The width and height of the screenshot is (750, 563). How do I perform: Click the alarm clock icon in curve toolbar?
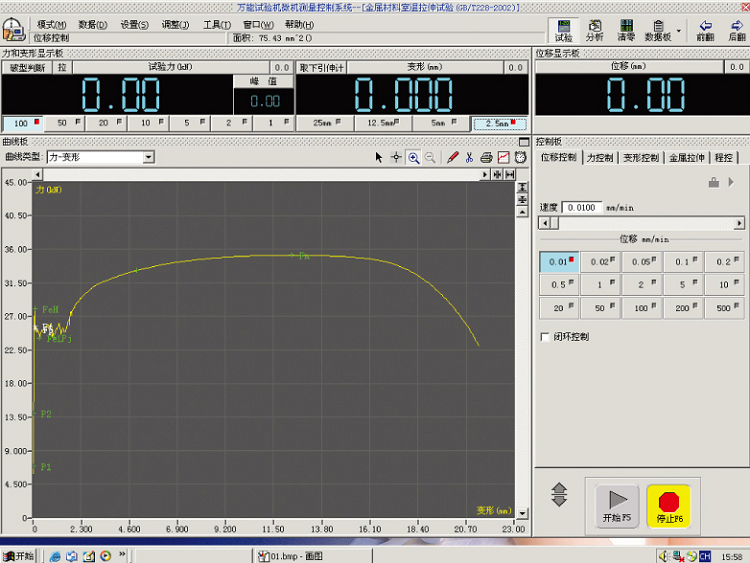click(x=520, y=157)
